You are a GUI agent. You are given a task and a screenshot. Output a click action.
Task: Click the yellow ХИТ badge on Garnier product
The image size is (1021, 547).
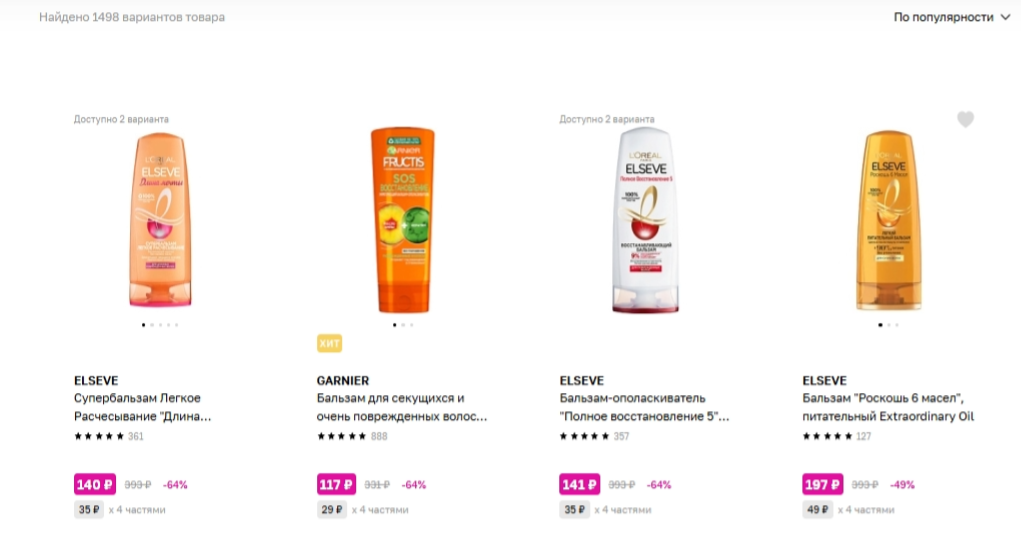[329, 343]
